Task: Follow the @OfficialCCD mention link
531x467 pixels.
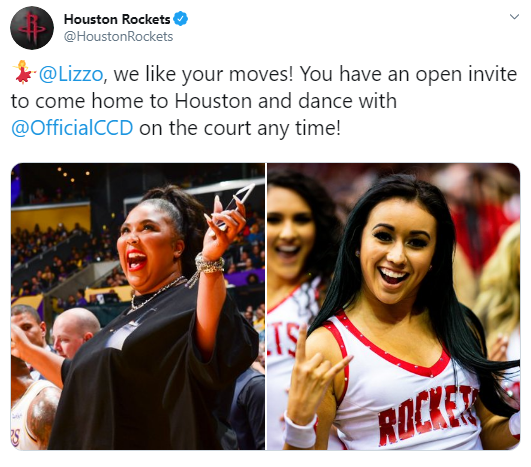Action: pos(72,128)
